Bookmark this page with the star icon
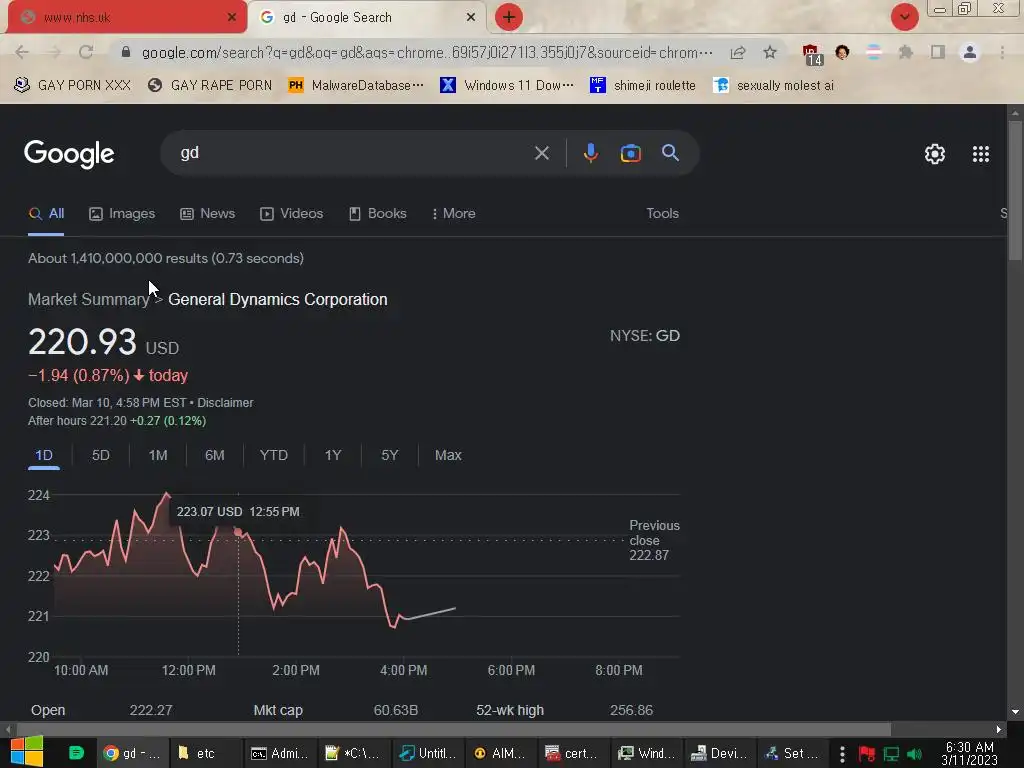 [x=770, y=52]
